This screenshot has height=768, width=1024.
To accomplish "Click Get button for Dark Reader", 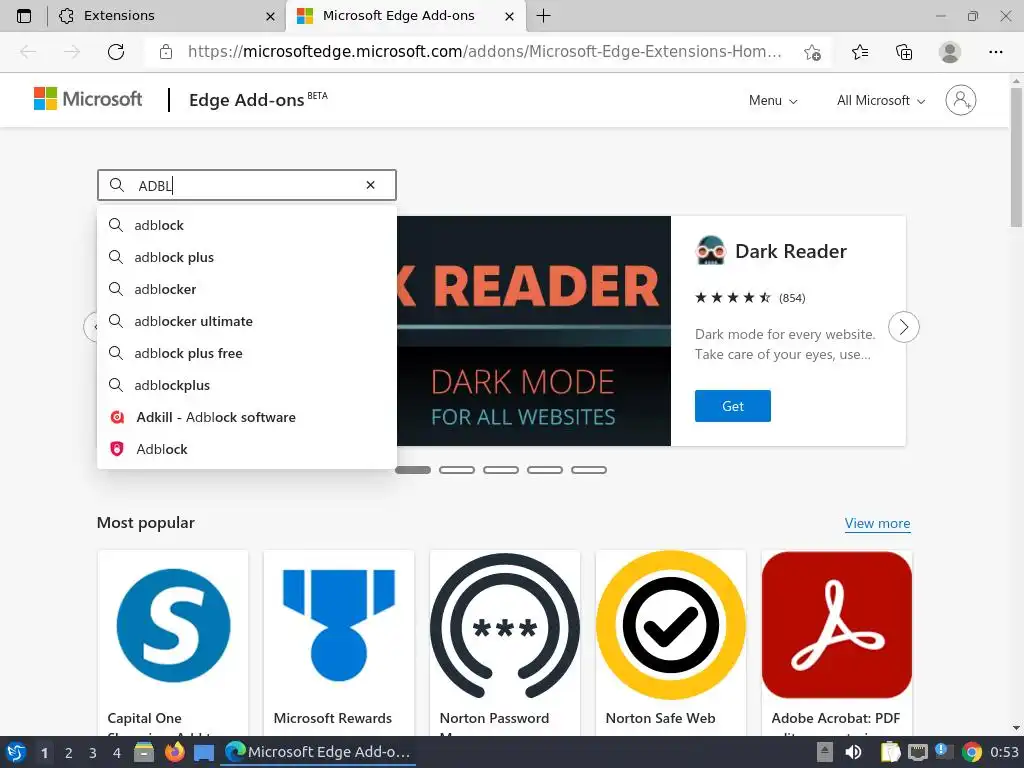I will click(733, 406).
